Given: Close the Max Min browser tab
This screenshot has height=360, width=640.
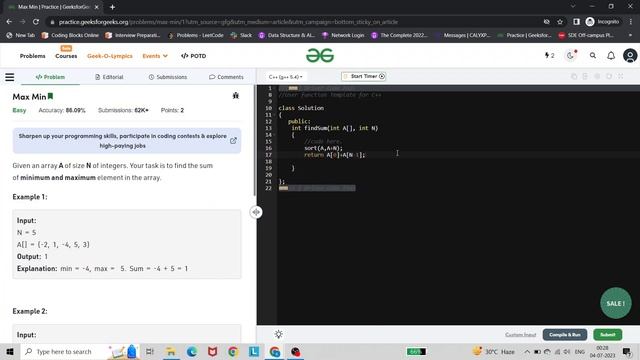Looking at the screenshot, I should [x=97, y=7].
